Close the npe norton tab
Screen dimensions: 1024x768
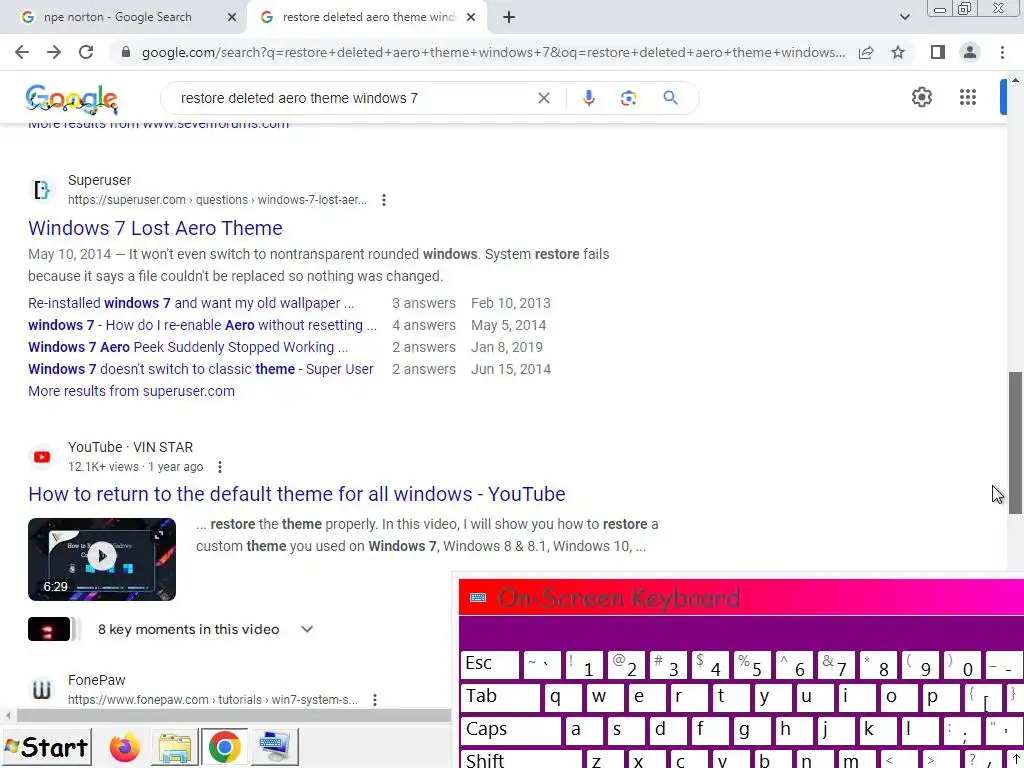pyautogui.click(x=232, y=17)
